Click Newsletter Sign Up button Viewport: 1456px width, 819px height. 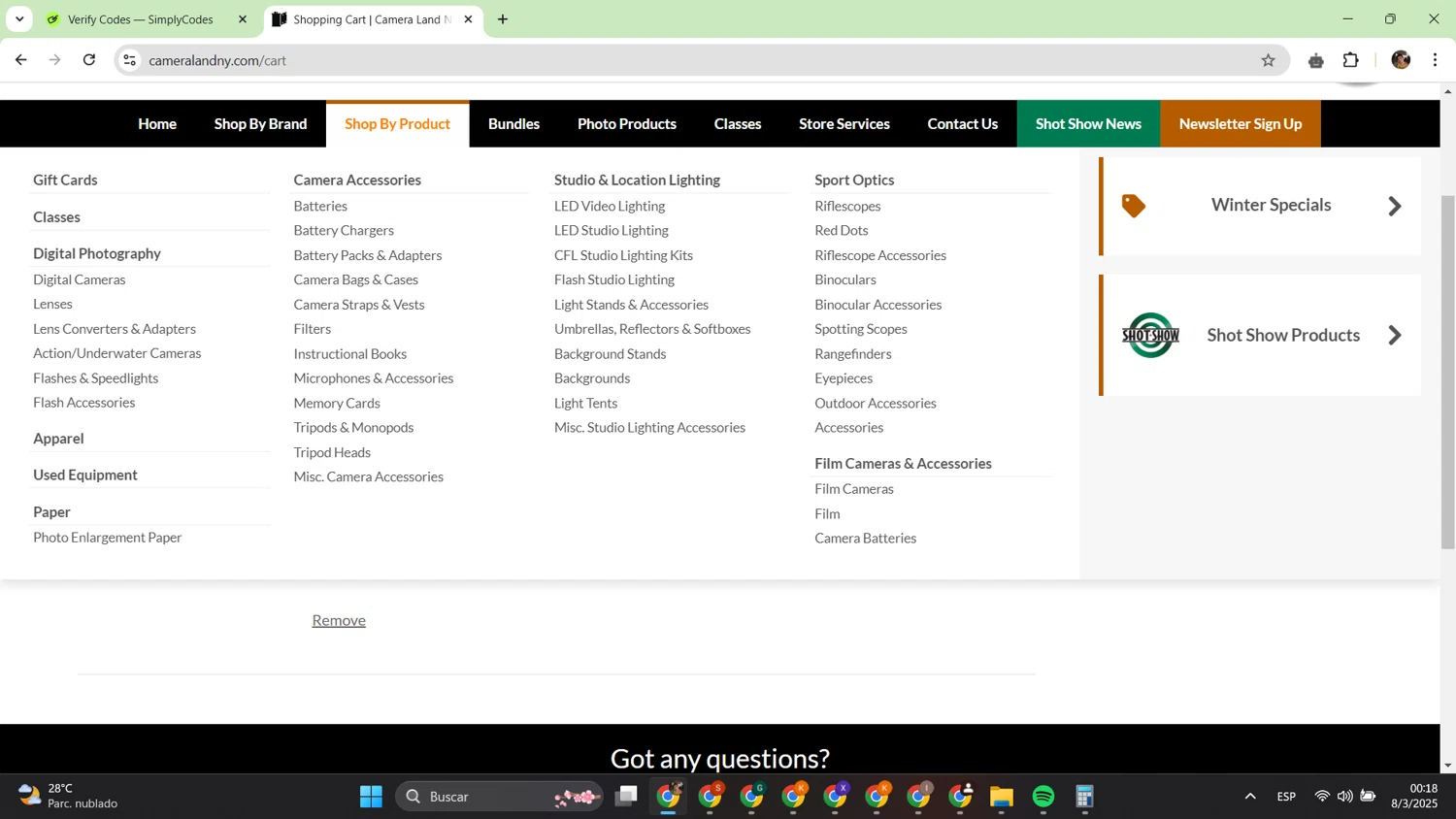click(1241, 124)
